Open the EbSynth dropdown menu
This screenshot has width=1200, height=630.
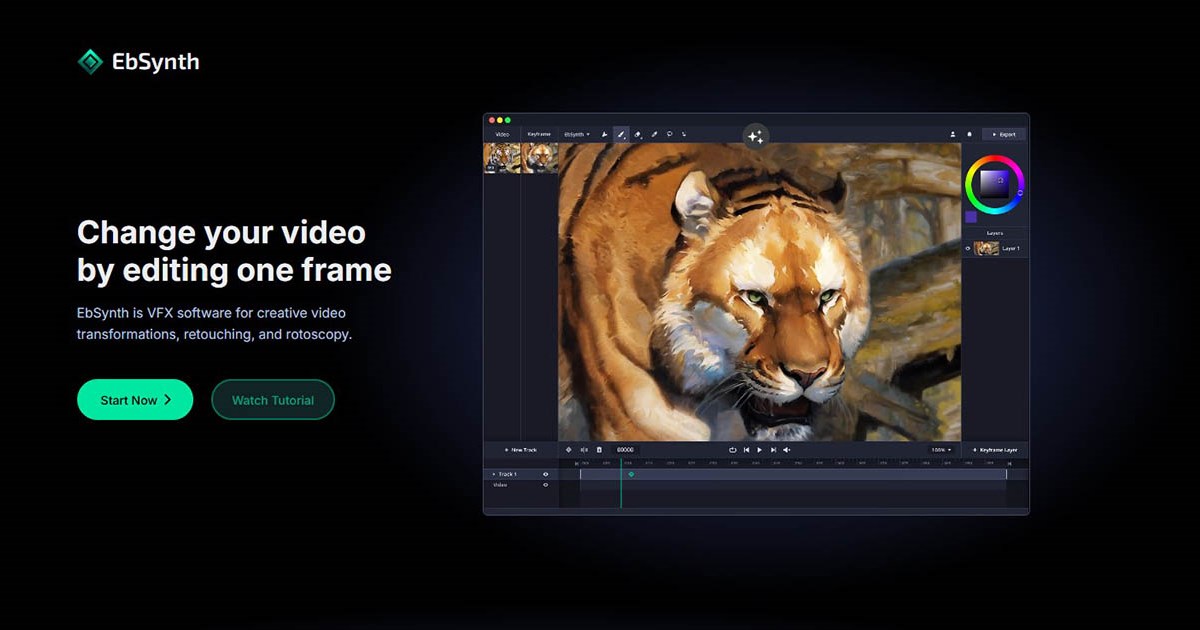[x=576, y=134]
